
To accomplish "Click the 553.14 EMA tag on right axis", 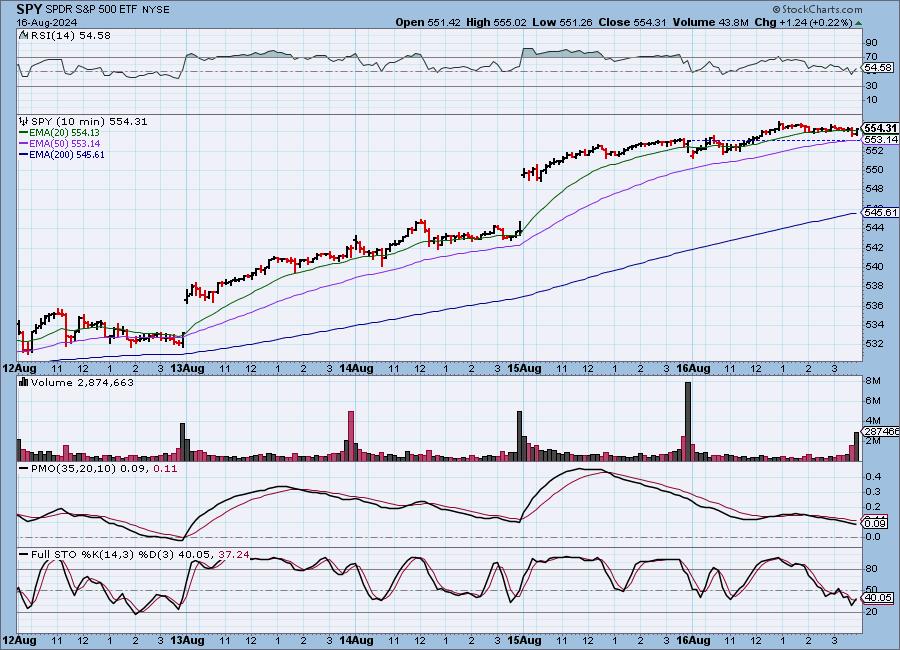I will (880, 140).
